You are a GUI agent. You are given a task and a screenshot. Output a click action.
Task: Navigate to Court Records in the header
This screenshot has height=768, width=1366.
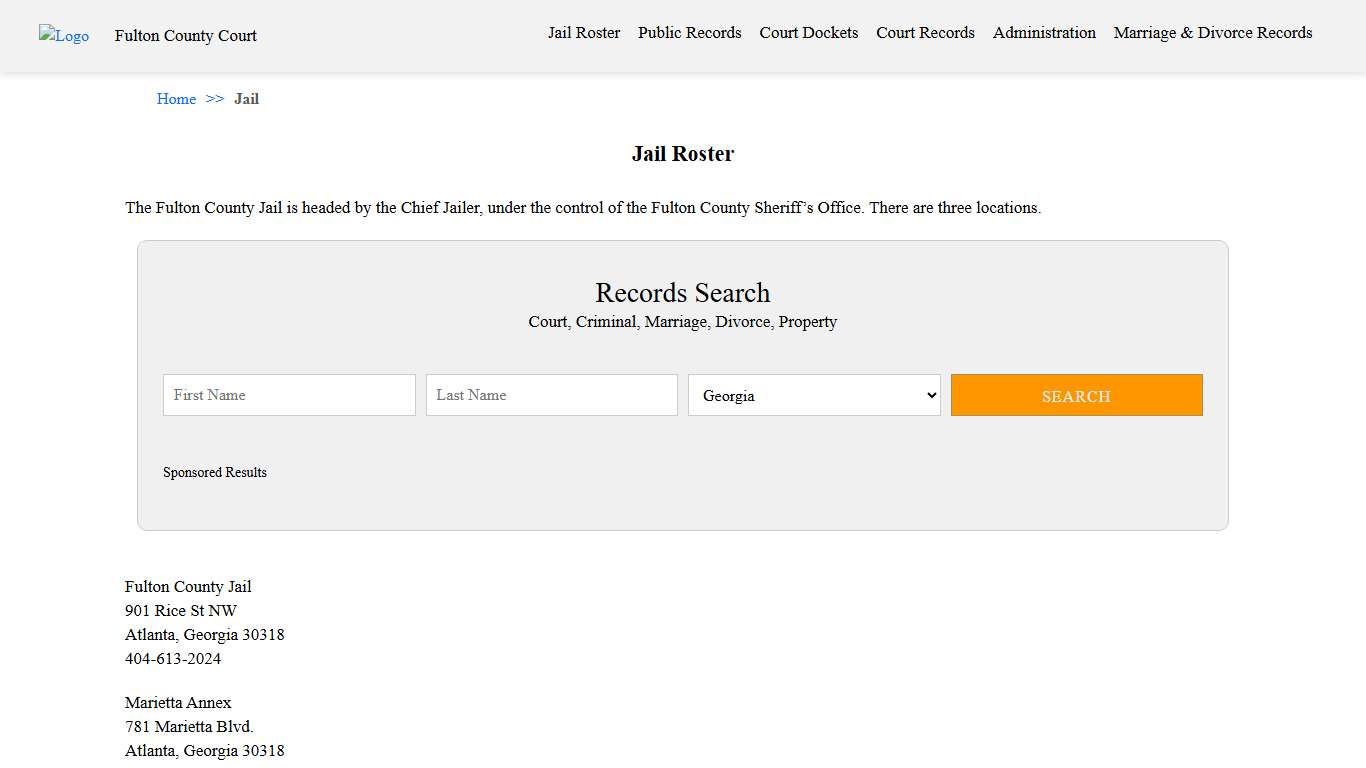pos(925,33)
